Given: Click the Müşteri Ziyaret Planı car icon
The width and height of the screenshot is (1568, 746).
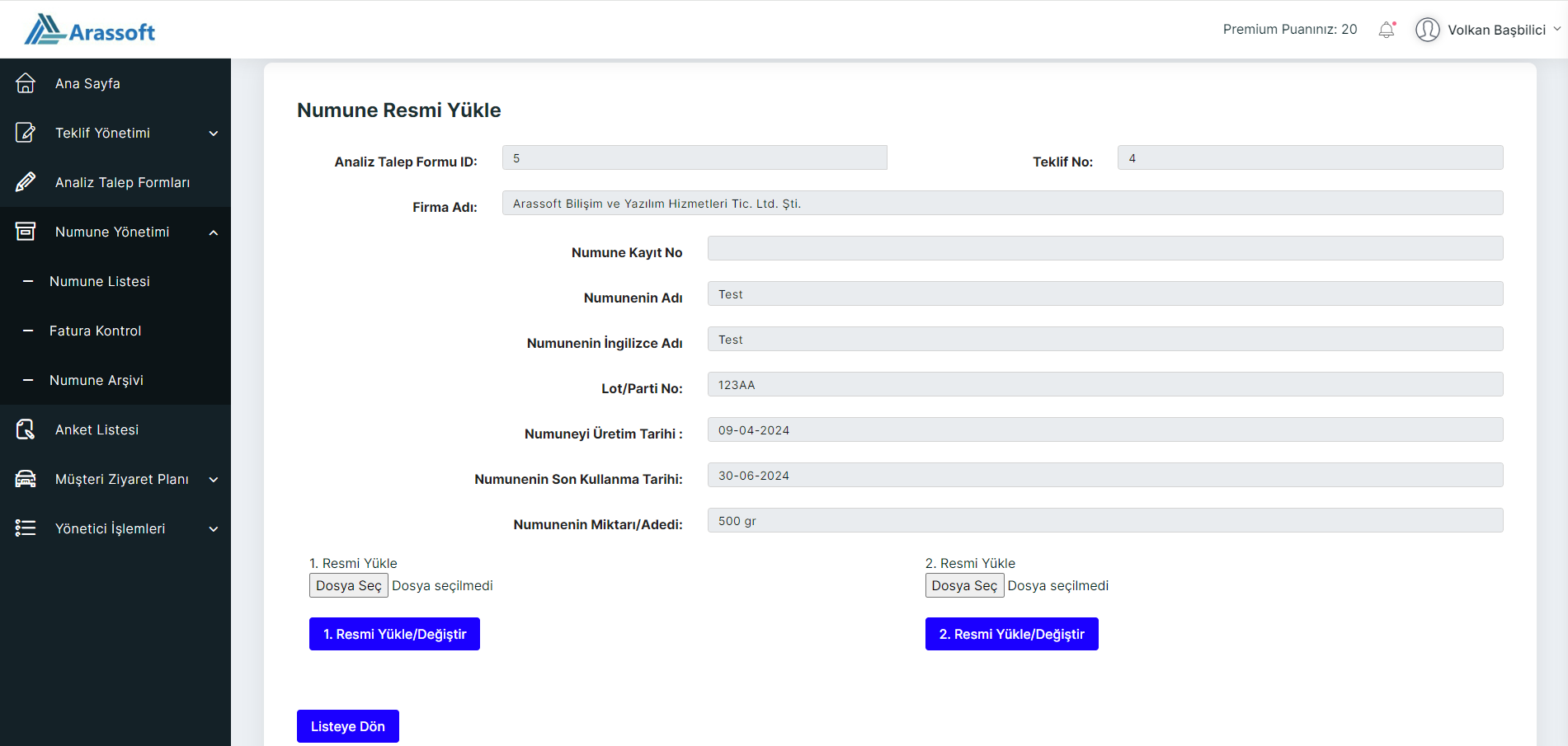Looking at the screenshot, I should tap(26, 479).
